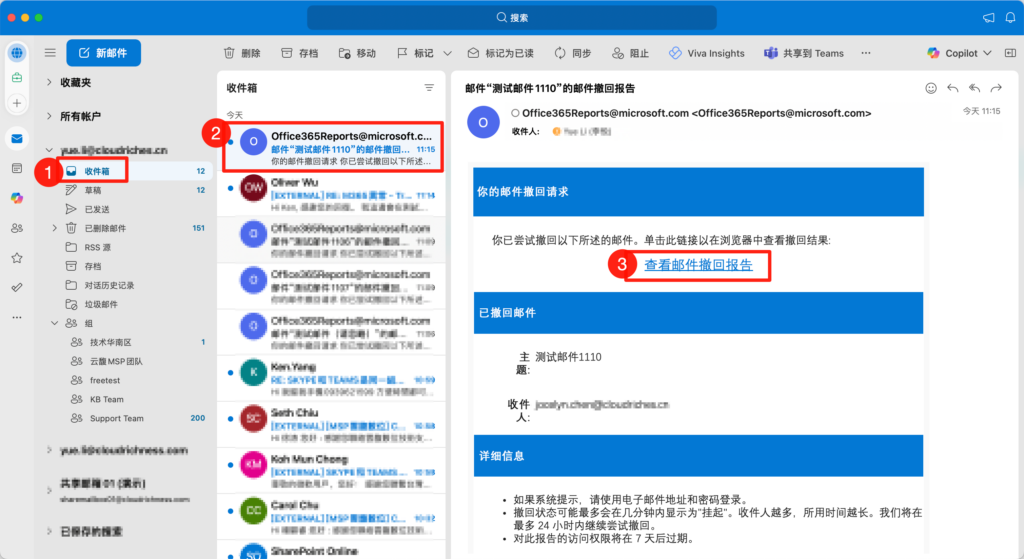
Task: Open the Flag (标记) dropdown arrow
Action: [x=447, y=53]
